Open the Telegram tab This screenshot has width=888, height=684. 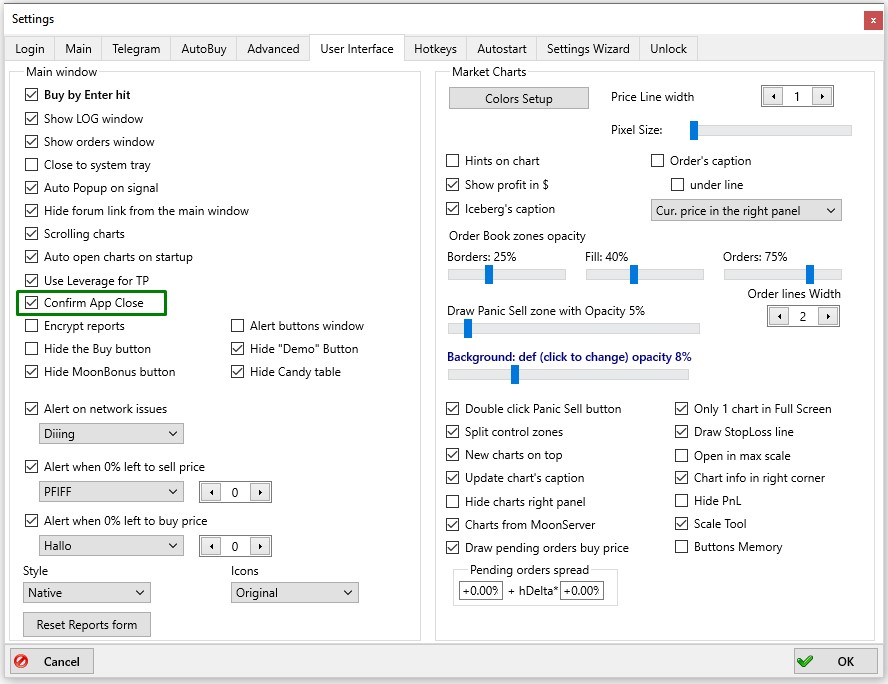[x=136, y=49]
